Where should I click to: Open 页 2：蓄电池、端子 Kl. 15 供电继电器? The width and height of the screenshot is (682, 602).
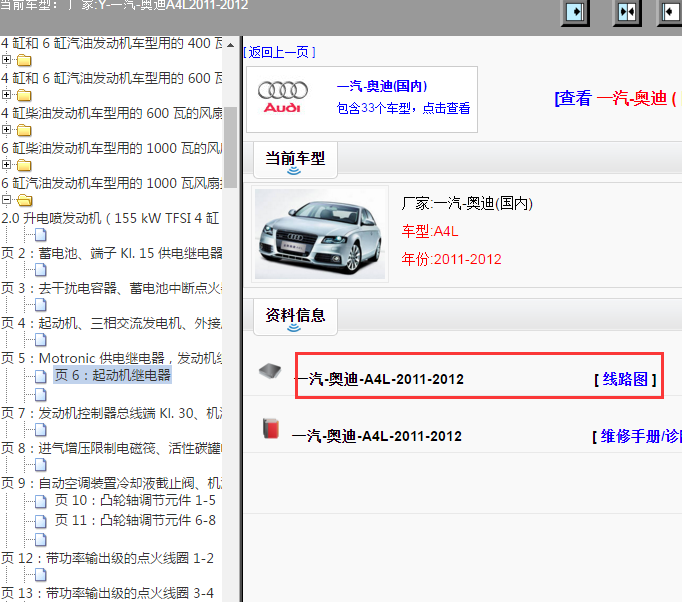pos(112,253)
